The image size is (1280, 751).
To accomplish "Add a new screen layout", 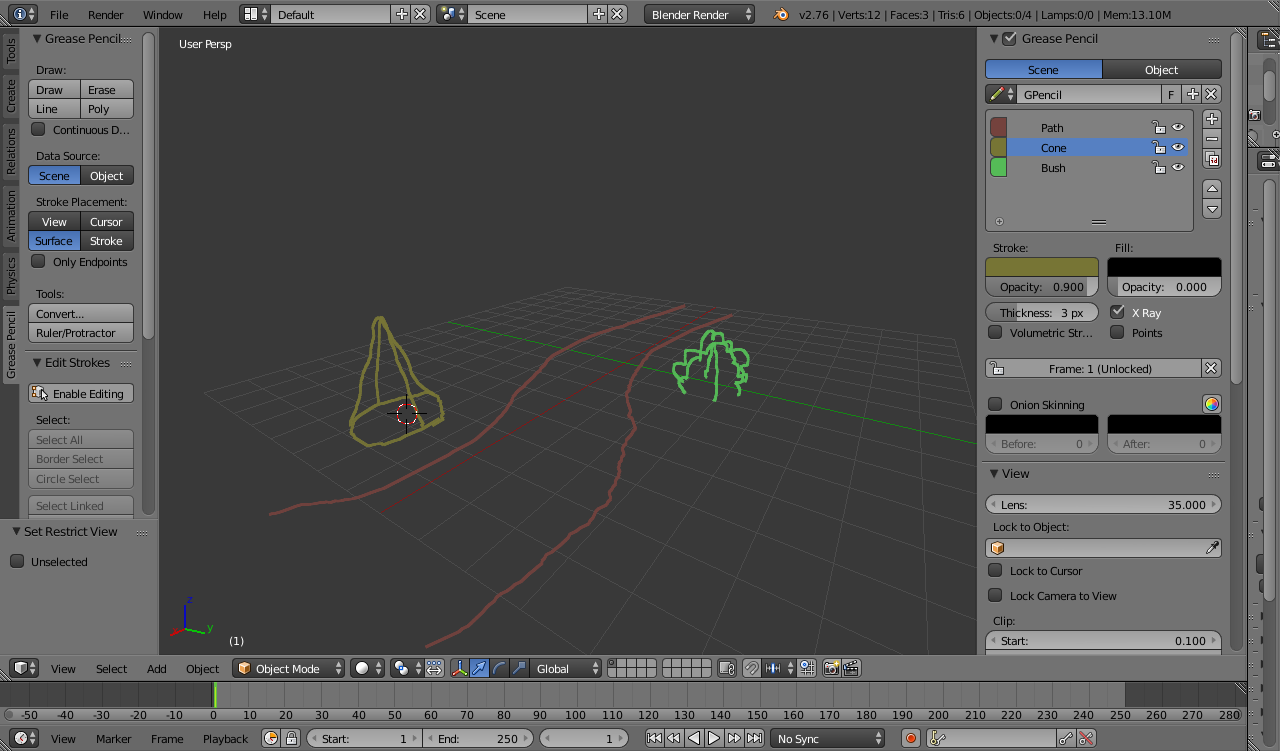I will [x=402, y=15].
